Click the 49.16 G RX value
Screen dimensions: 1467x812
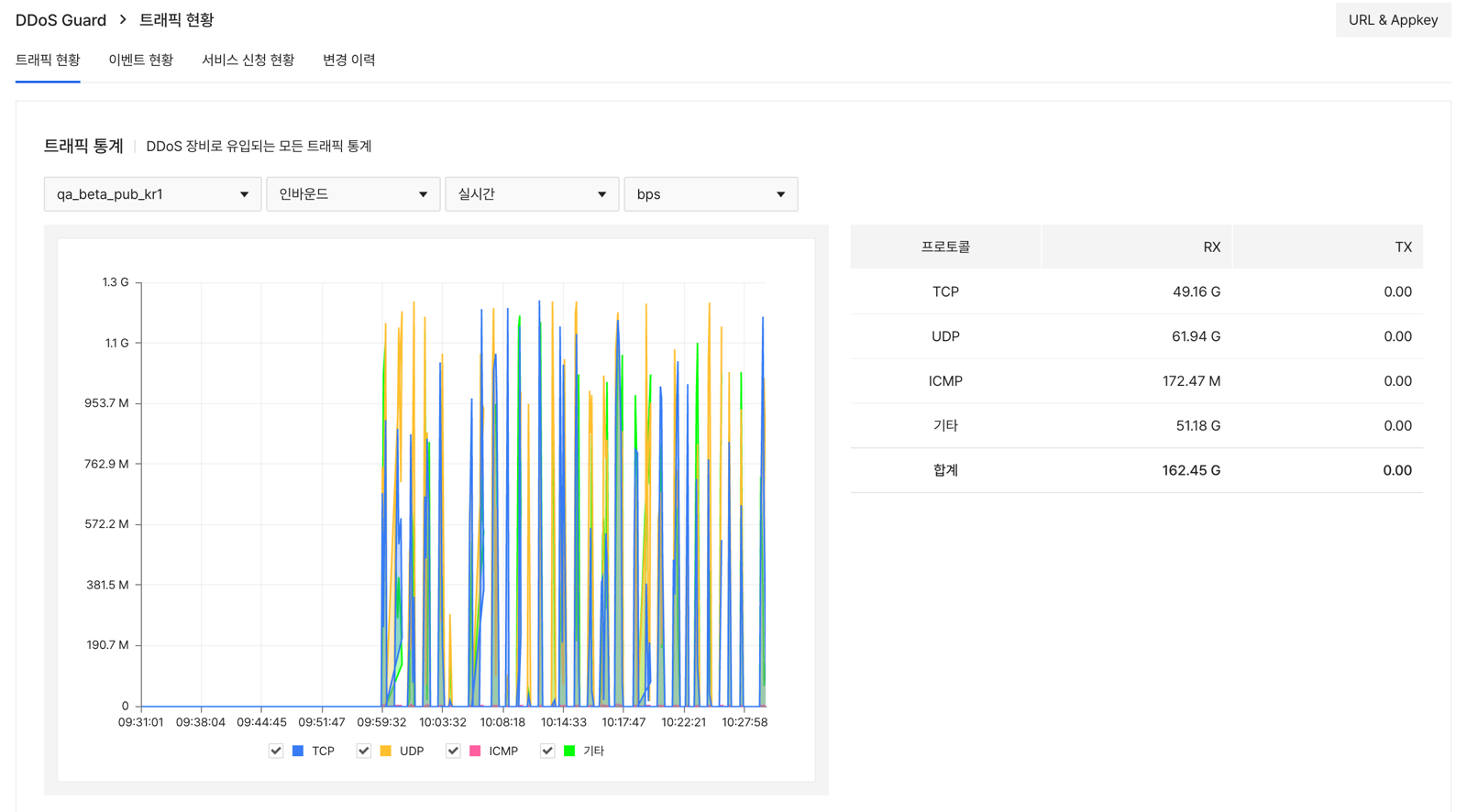pos(1197,291)
